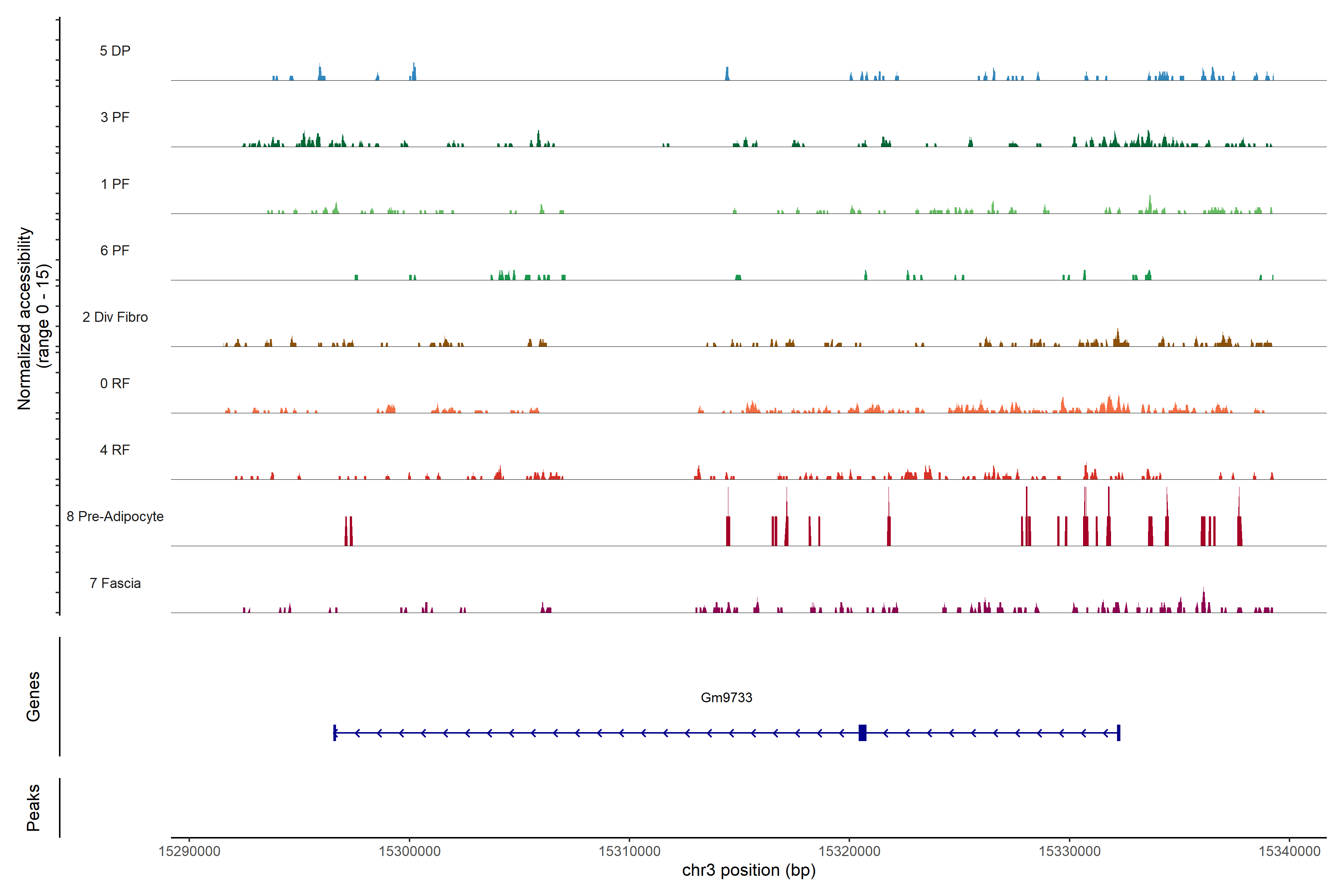This screenshot has width=1344, height=896.
Task: Click the thick exon box on Gm9733
Action: (x=862, y=732)
